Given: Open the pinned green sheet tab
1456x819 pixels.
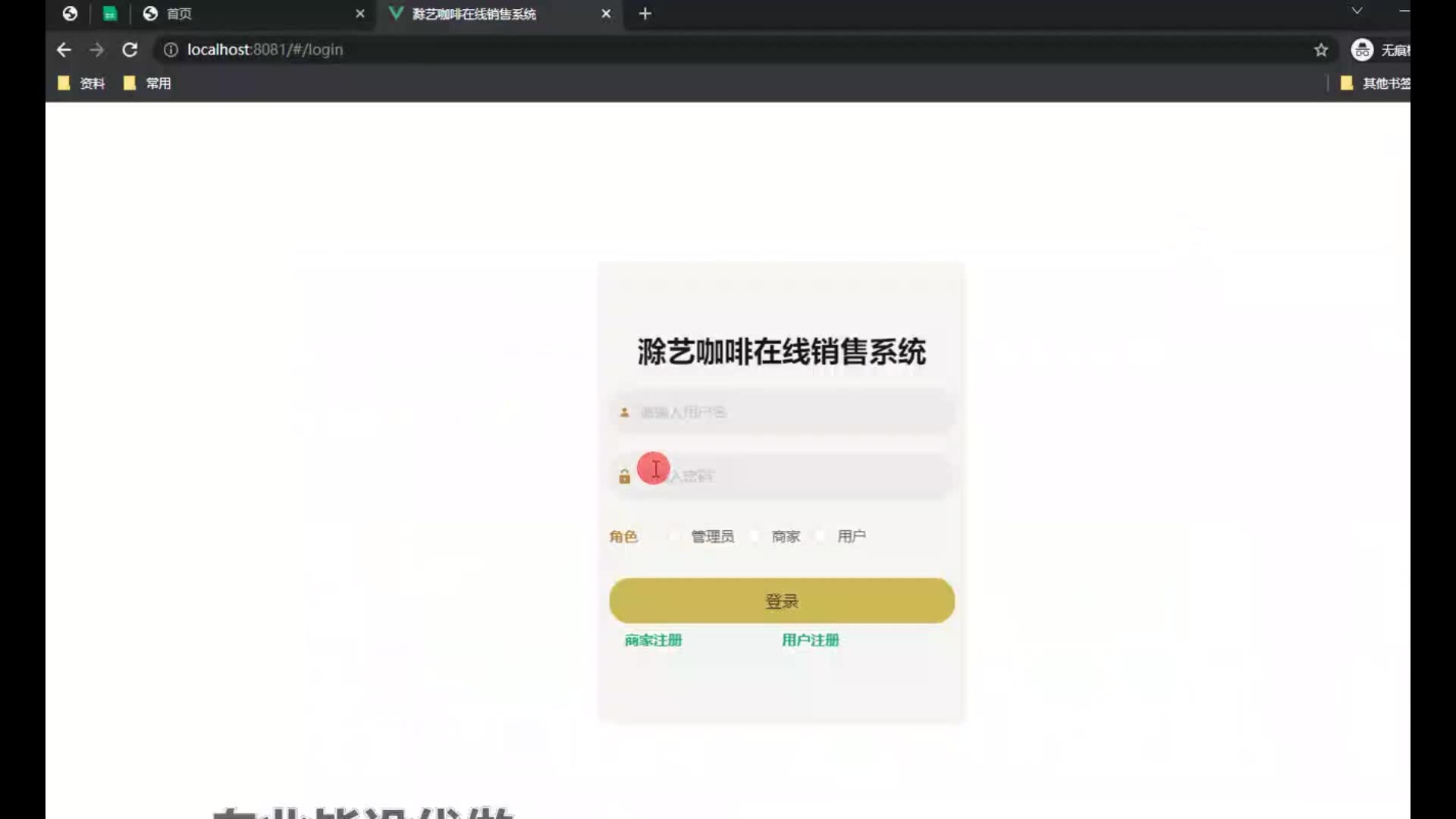Looking at the screenshot, I should 110,14.
